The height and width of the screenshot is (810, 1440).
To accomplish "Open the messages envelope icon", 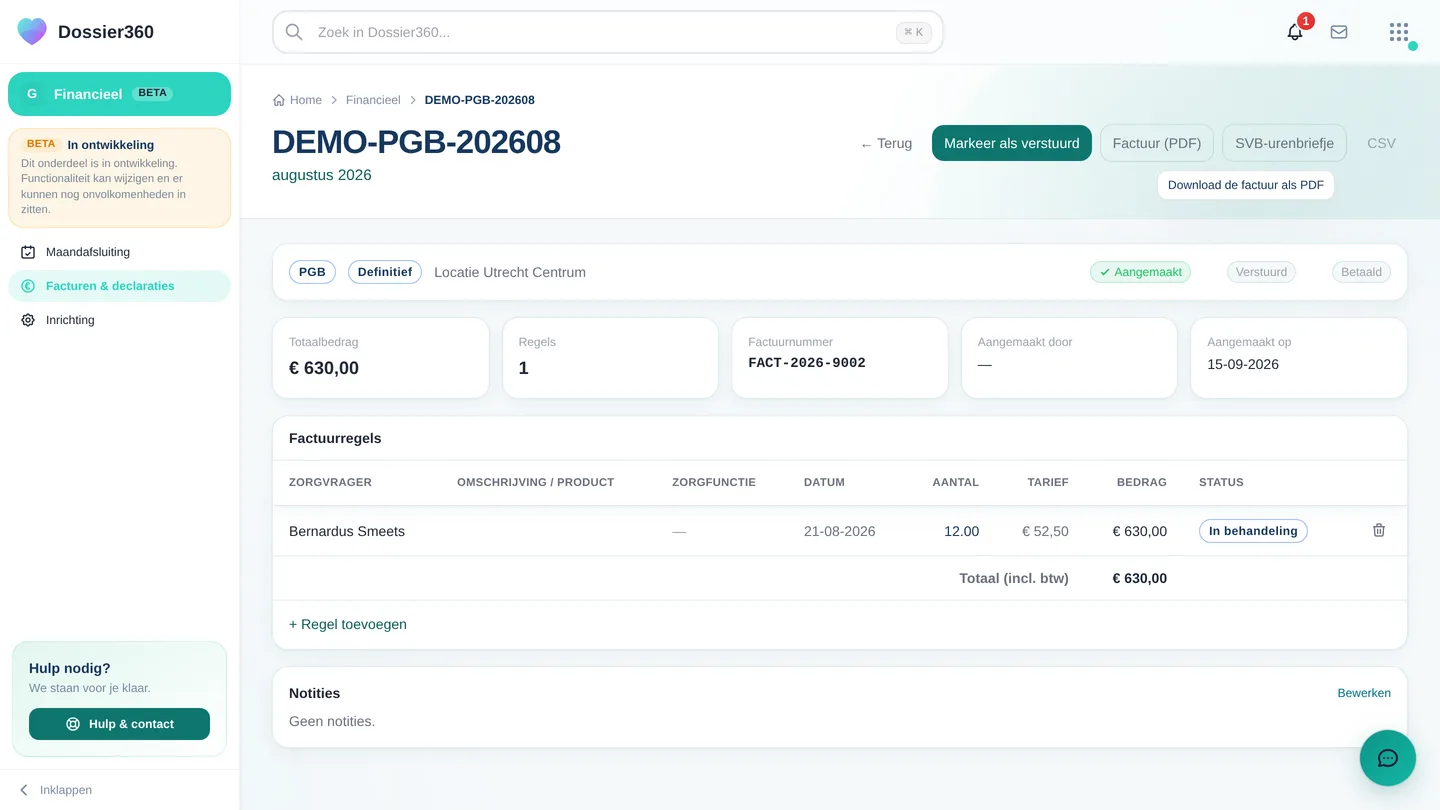I will click(x=1339, y=32).
